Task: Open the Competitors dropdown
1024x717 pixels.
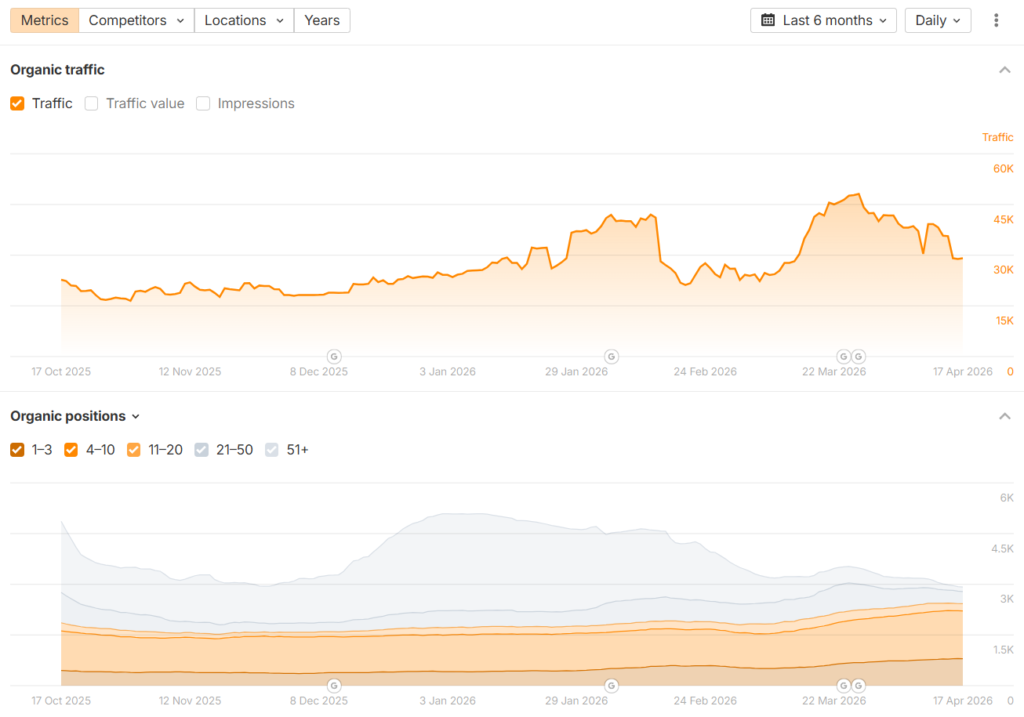Action: 136,20
